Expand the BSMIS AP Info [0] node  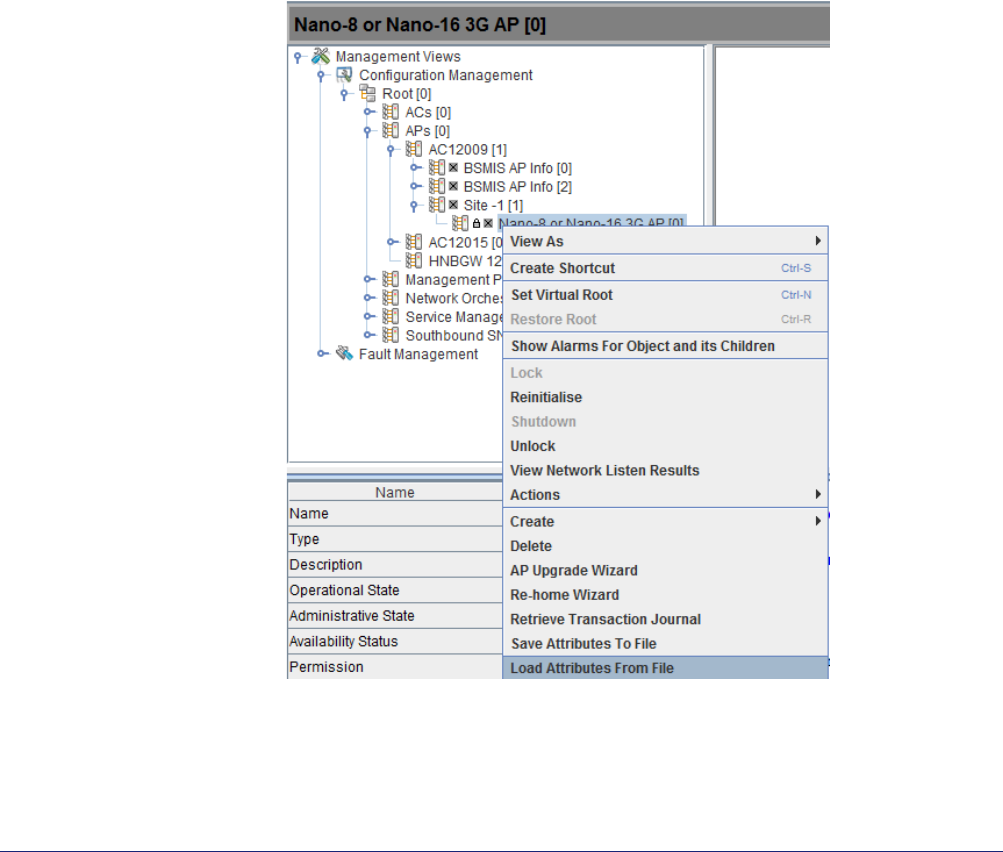pyautogui.click(x=416, y=168)
